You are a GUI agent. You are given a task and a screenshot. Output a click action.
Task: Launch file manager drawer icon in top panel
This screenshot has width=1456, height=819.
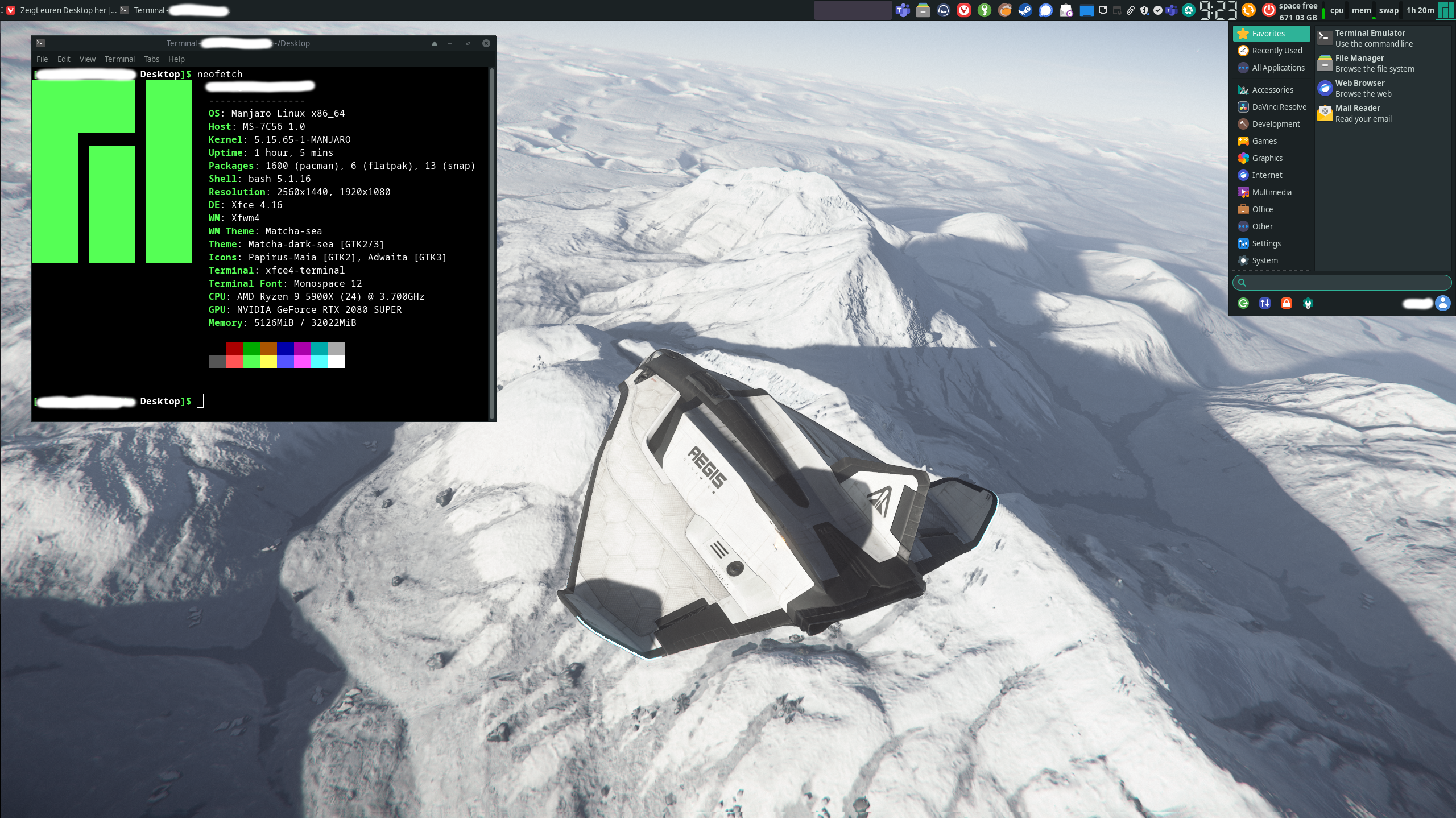point(923,10)
